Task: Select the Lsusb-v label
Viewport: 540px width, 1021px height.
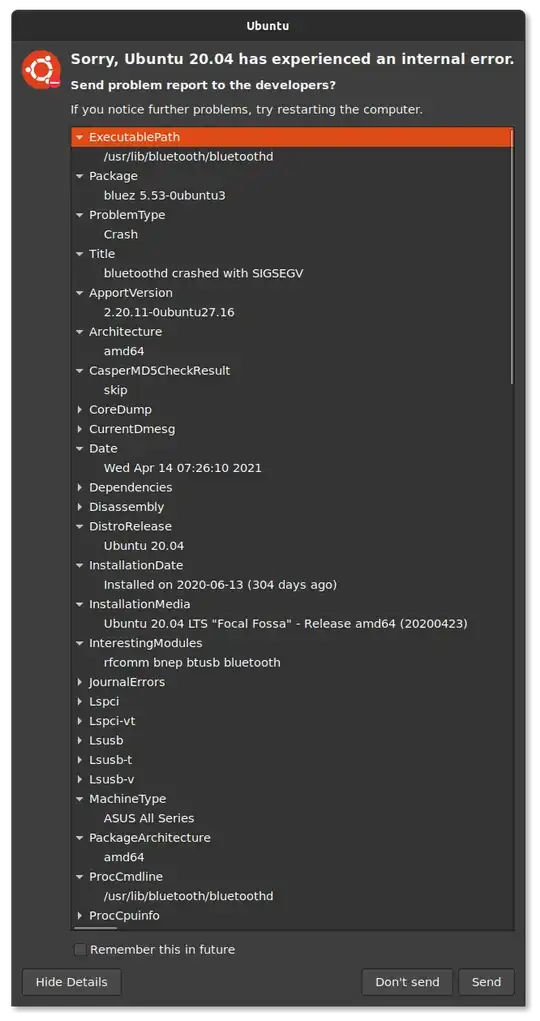Action: pos(112,779)
